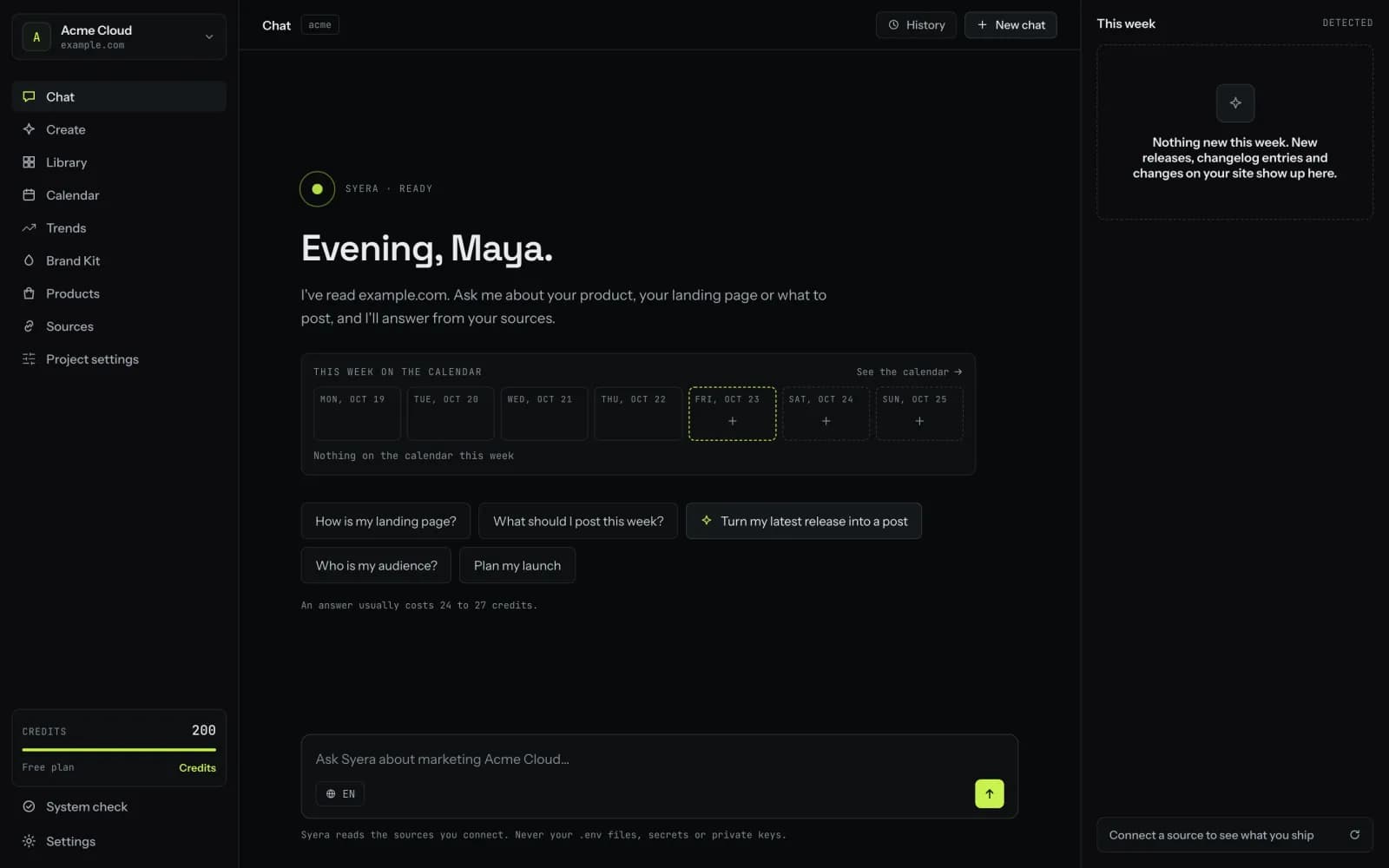Screen dimensions: 1389x868
Task: Click the acme project tag
Action: pos(319,25)
